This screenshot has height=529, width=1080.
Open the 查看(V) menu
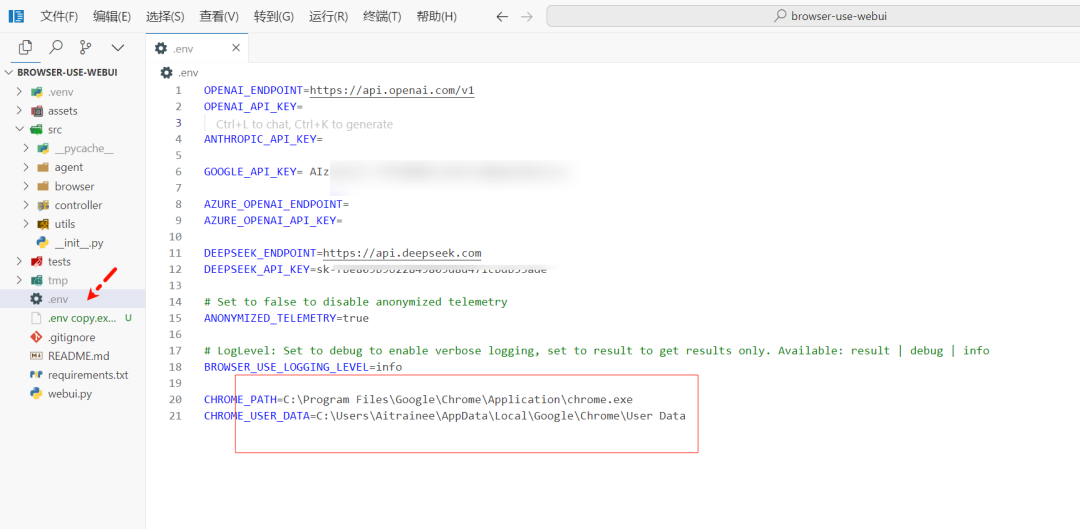tap(219, 17)
